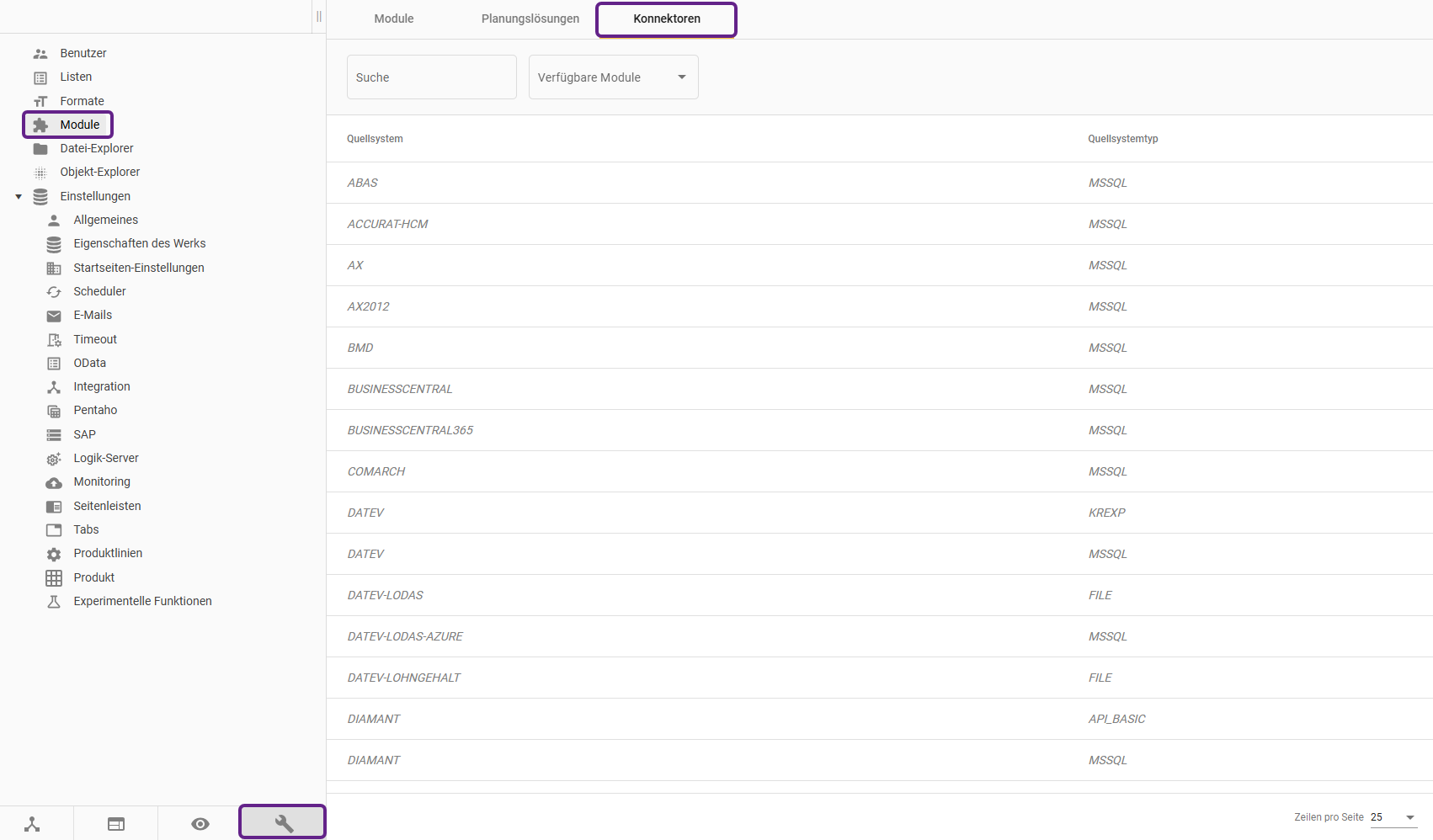Click the wrench icon in bottom bar
This screenshot has width=1433, height=840.
[283, 823]
